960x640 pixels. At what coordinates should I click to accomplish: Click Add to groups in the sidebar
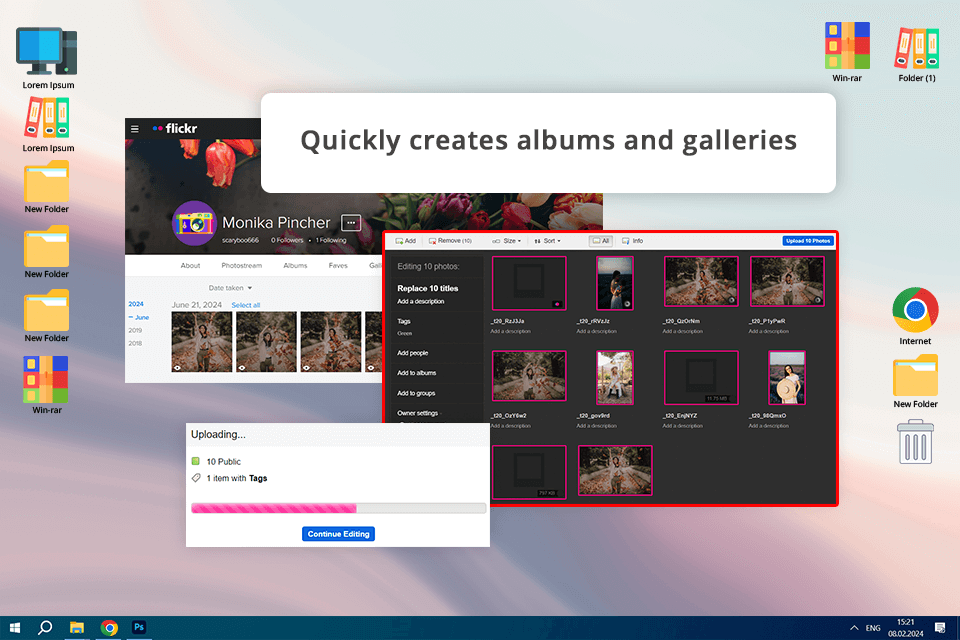416,393
